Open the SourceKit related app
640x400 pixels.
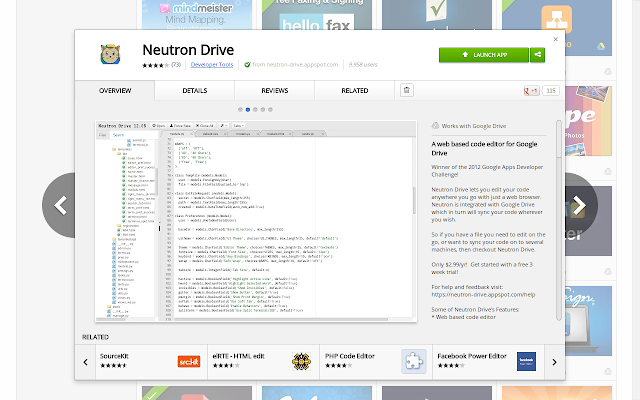(x=151, y=362)
